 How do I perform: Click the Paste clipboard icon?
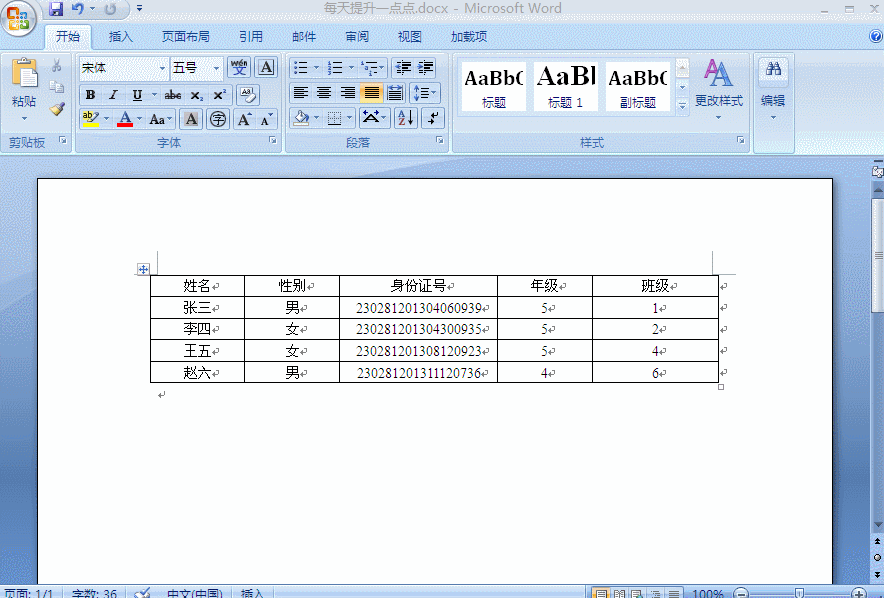tap(24, 73)
